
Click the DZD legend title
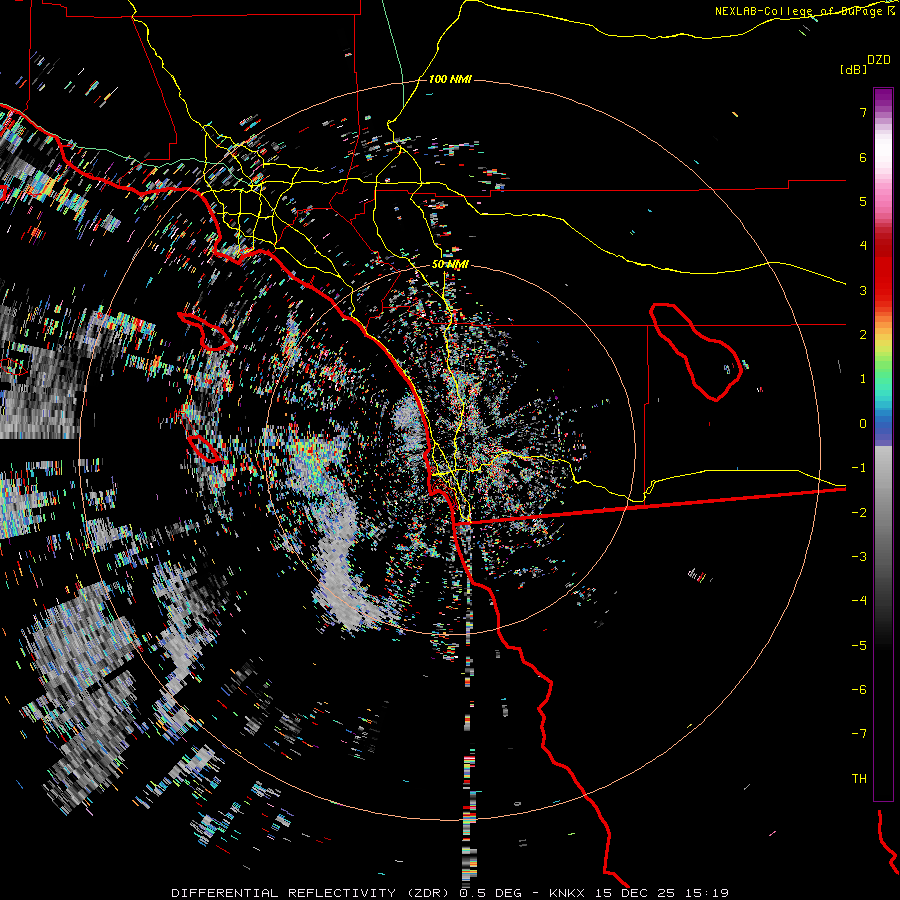click(879, 60)
